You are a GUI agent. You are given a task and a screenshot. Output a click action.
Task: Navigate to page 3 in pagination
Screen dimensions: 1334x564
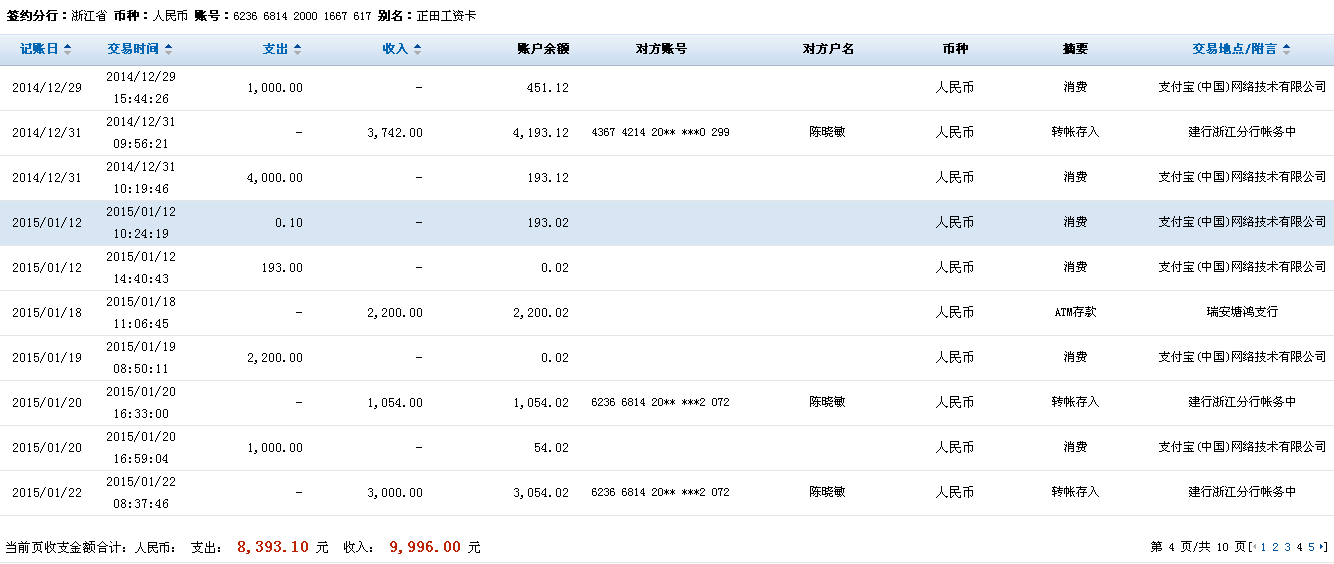1287,547
